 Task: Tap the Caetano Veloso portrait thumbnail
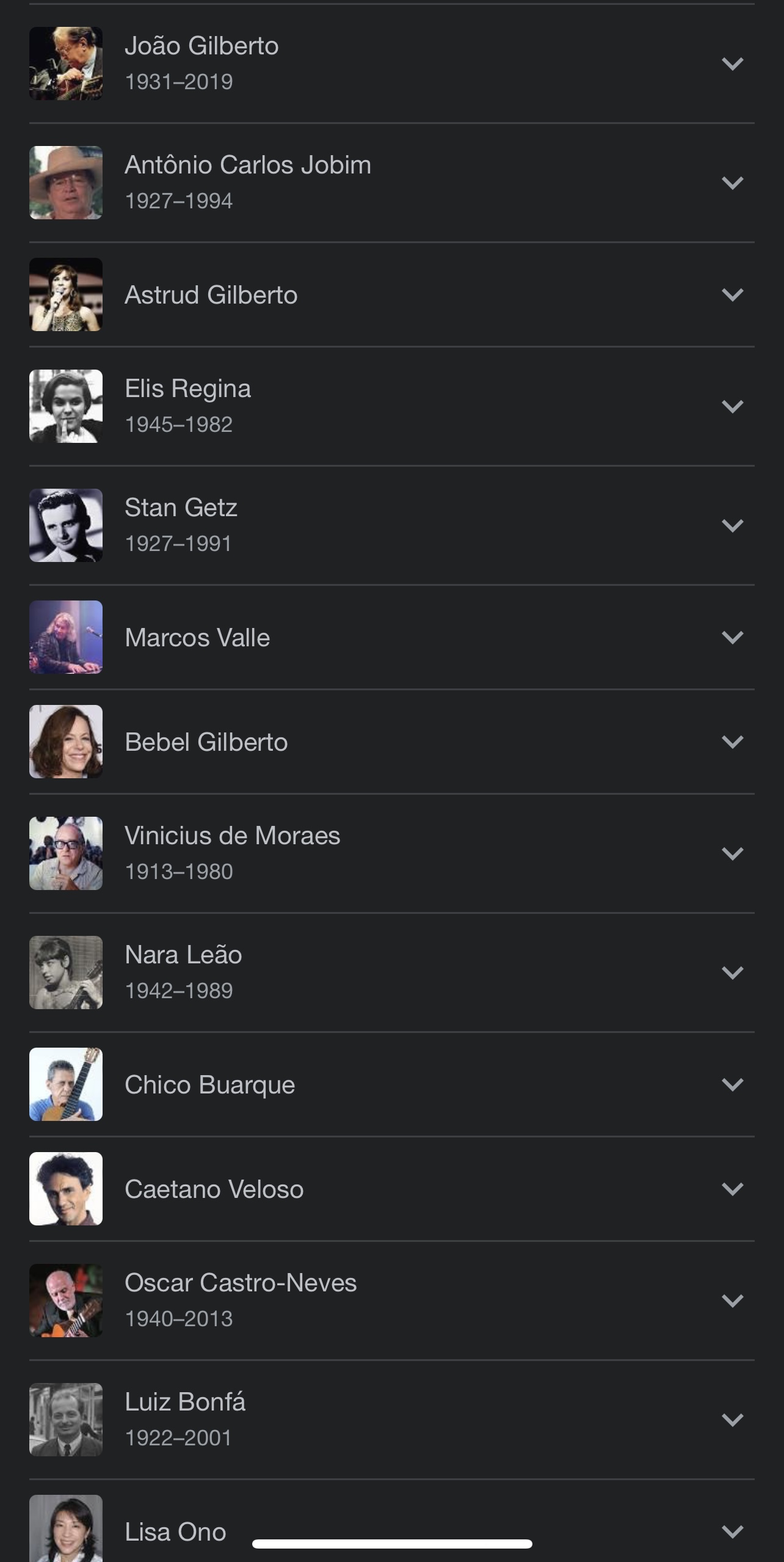pyautogui.click(x=66, y=1189)
